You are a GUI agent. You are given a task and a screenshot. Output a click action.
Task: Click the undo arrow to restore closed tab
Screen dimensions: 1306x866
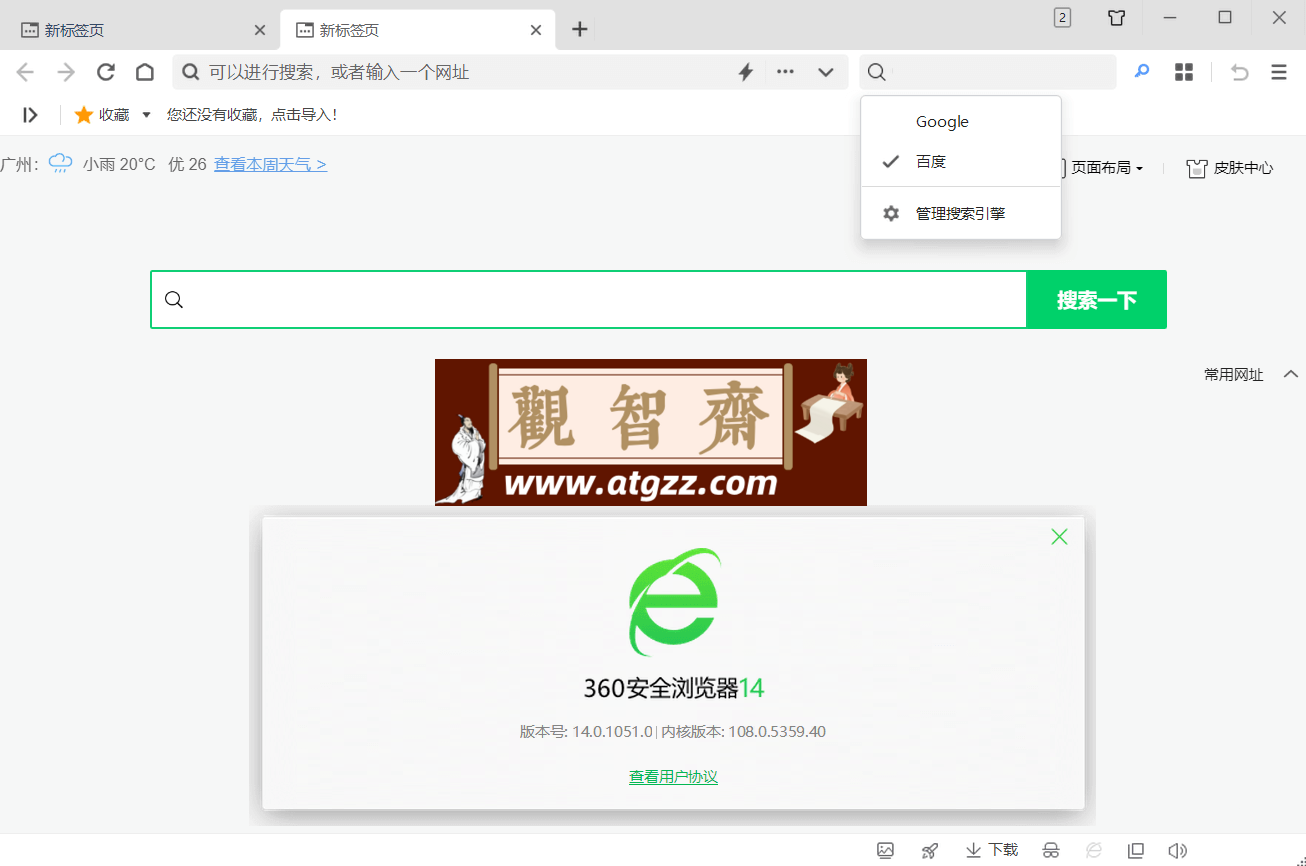(1240, 72)
